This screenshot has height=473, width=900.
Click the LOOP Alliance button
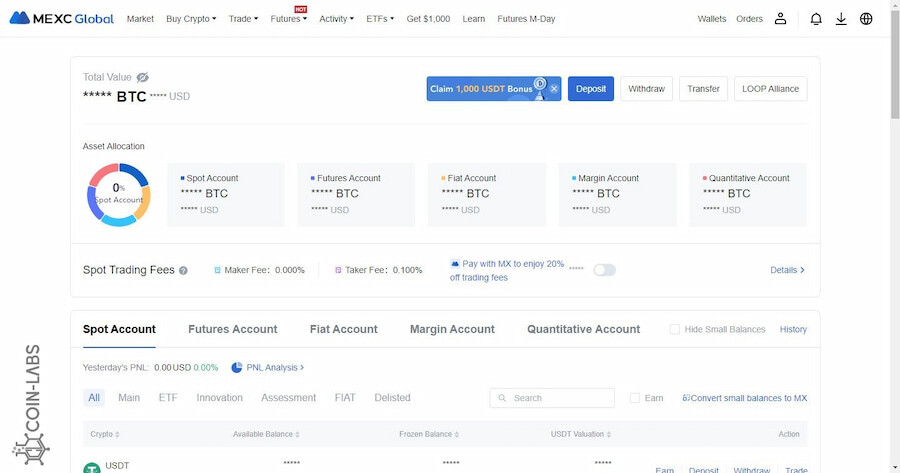[x=770, y=89]
